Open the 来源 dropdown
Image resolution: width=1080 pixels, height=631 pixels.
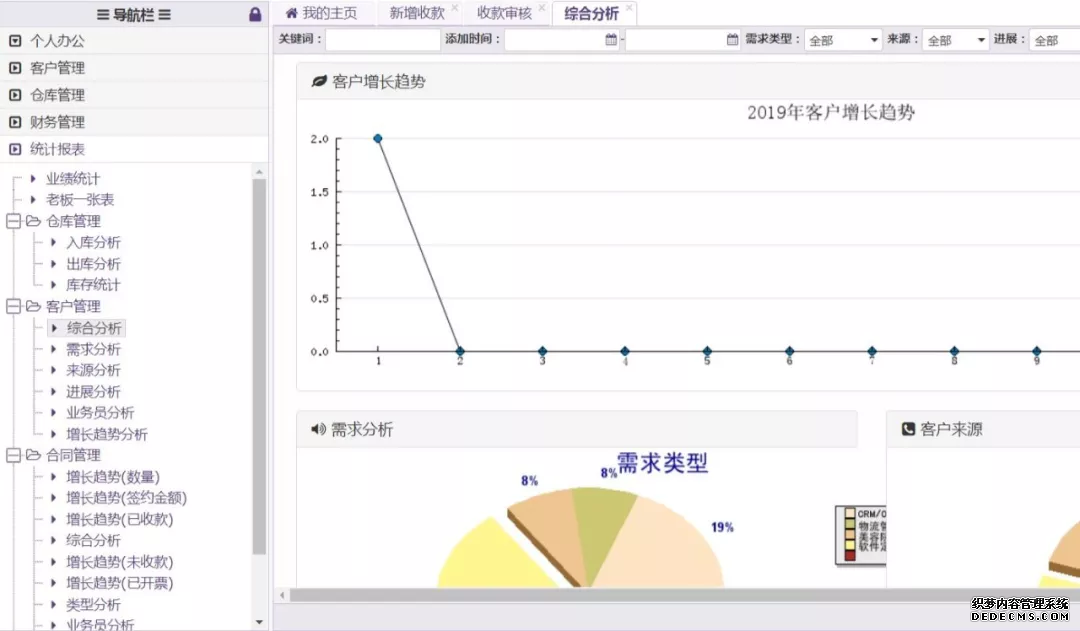pos(955,41)
